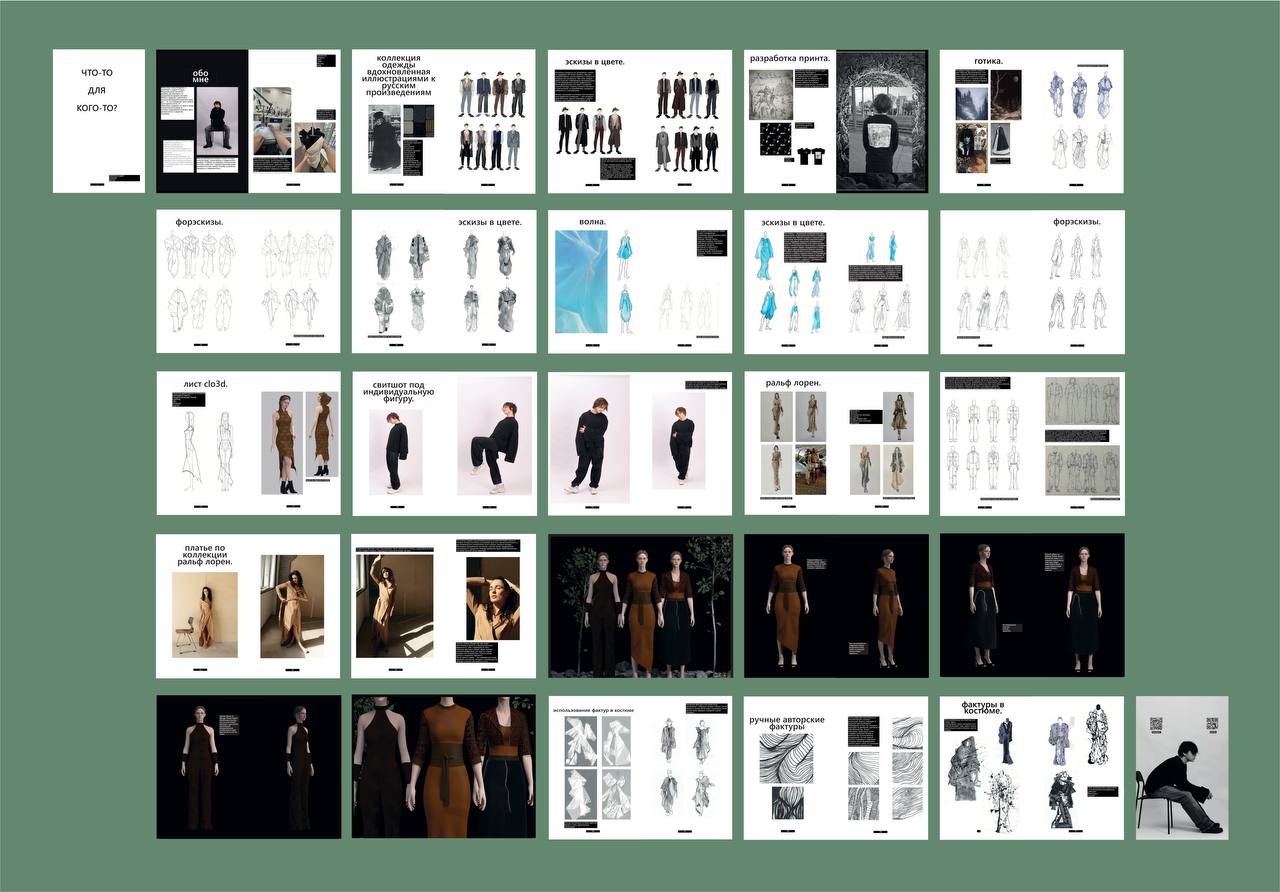Image resolution: width=1280 pixels, height=892 pixels.
Task: Select the "лист clo3d." heading
Action: [206, 384]
